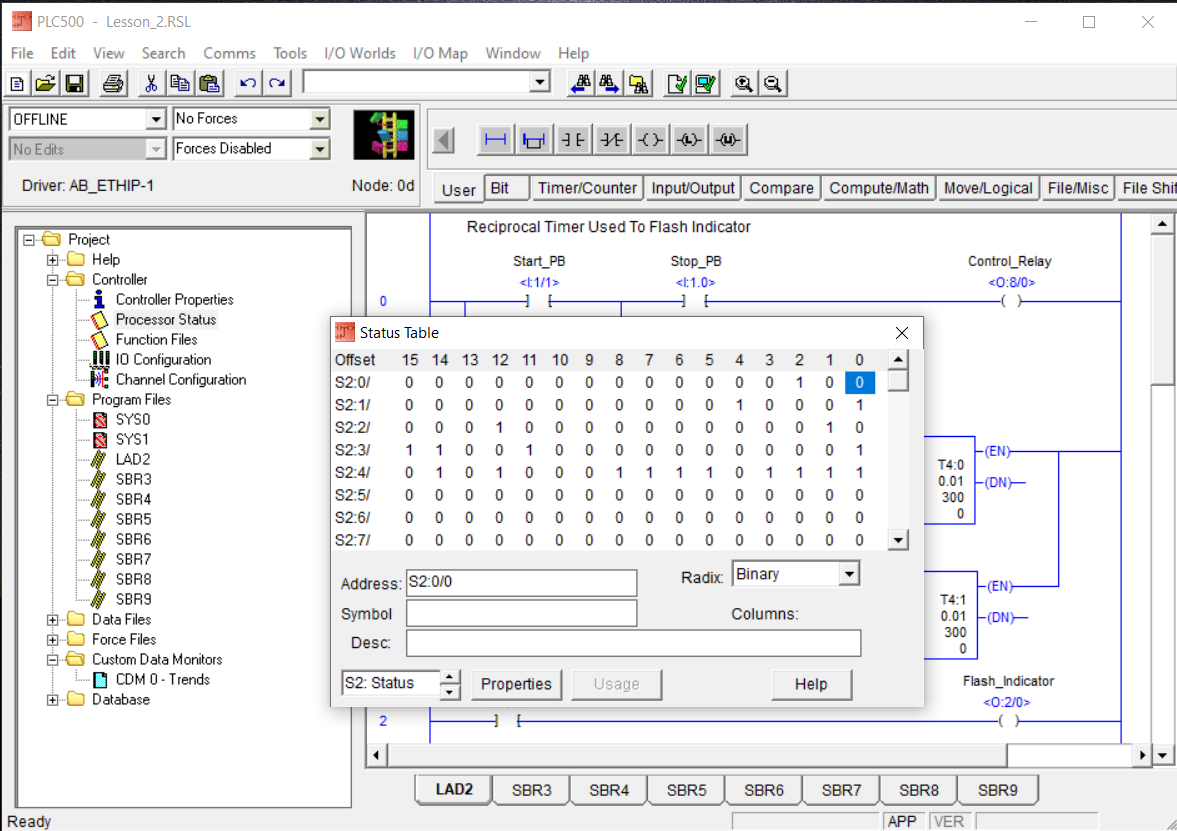Open the Forces Disabled dropdown
Screen dimensions: 1177x831
(x=320, y=149)
